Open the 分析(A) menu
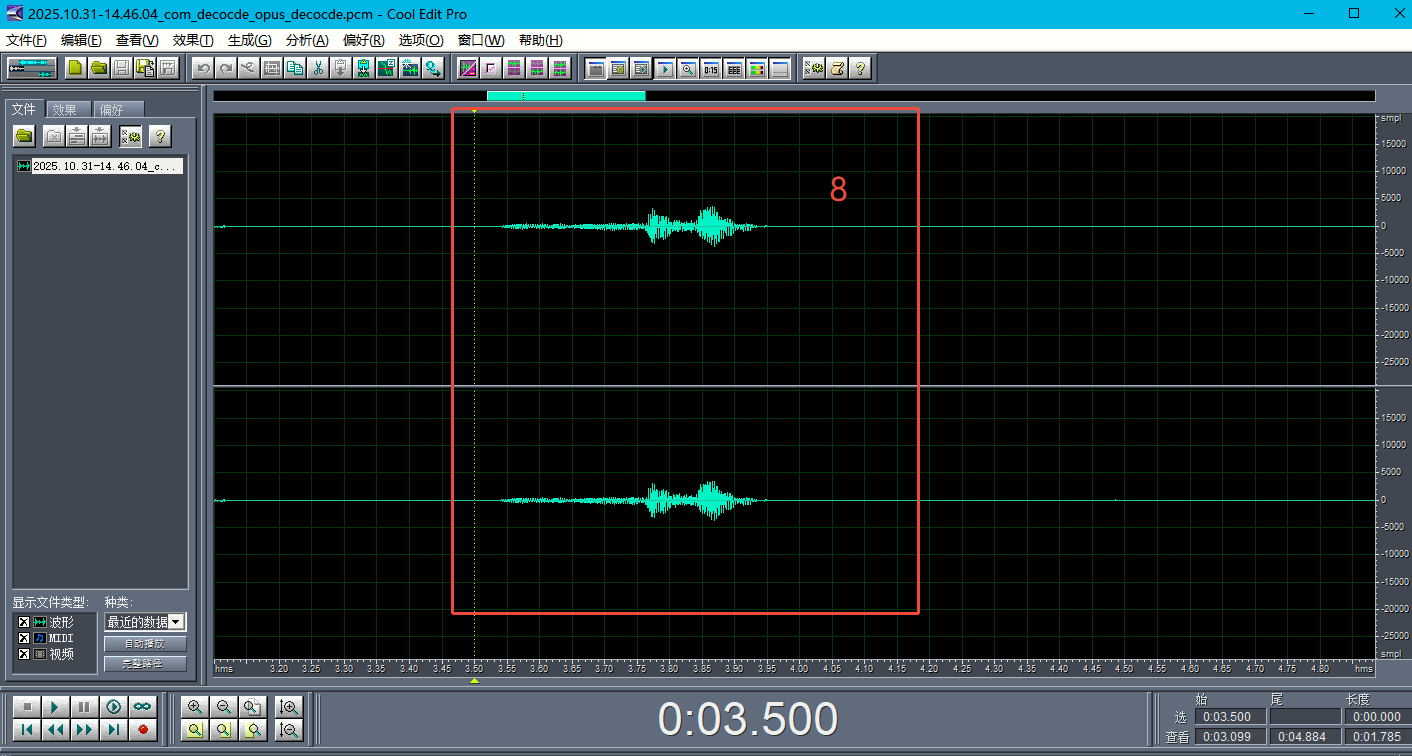This screenshot has height=756, width=1412. 307,40
